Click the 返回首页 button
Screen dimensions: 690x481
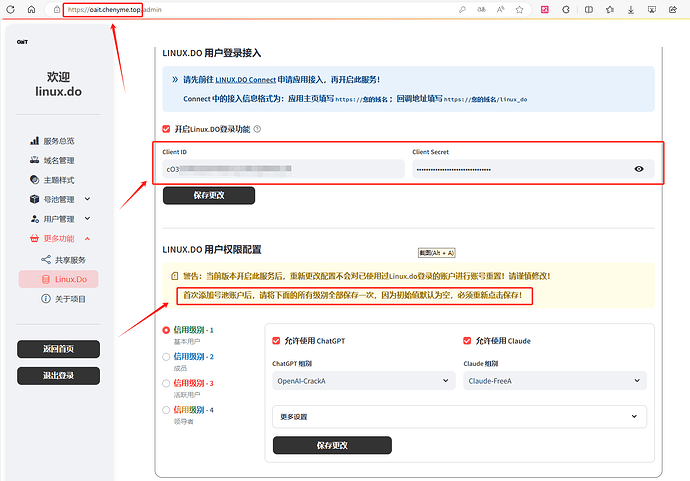[x=59, y=349]
